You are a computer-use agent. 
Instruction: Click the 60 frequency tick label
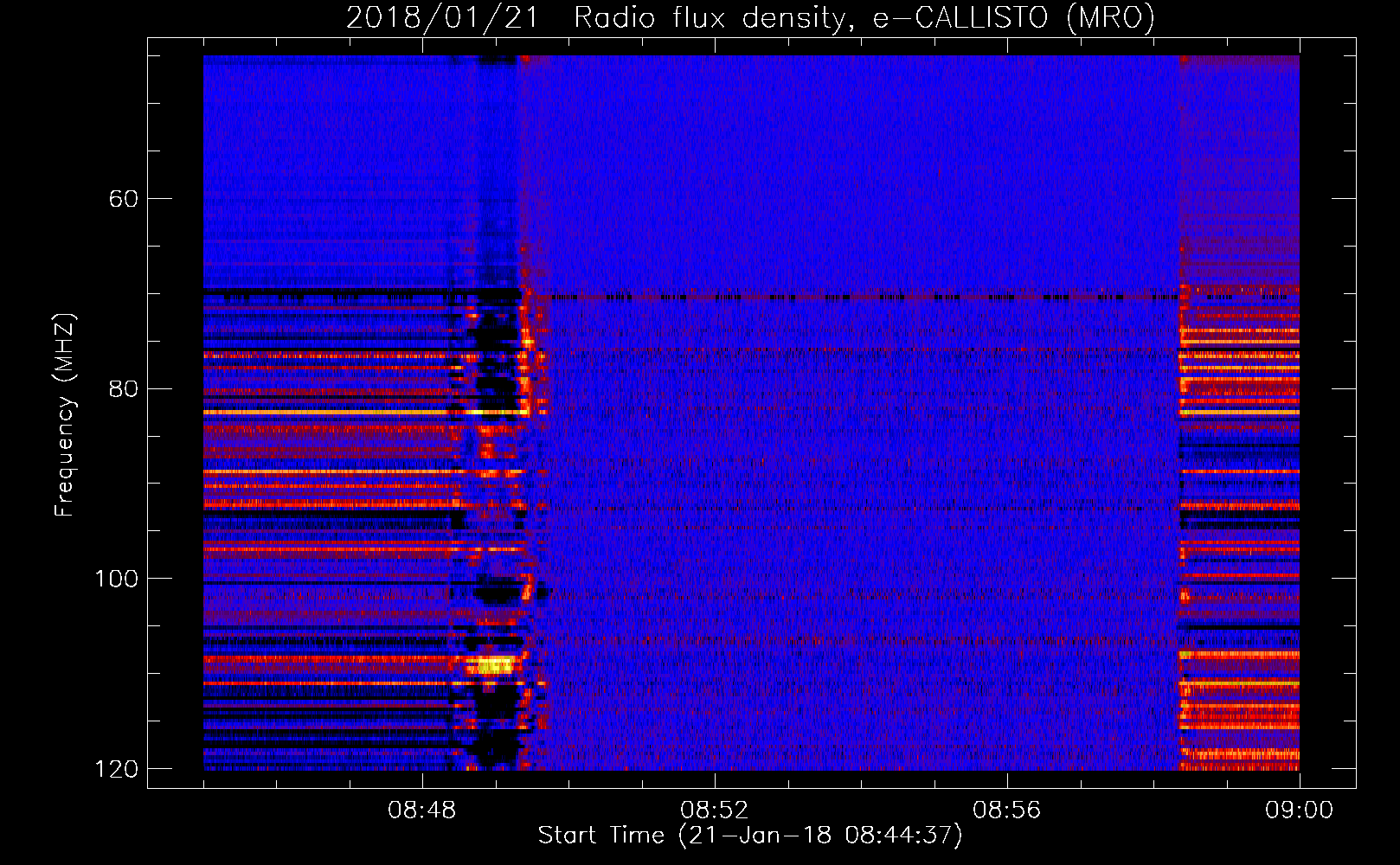[124, 199]
